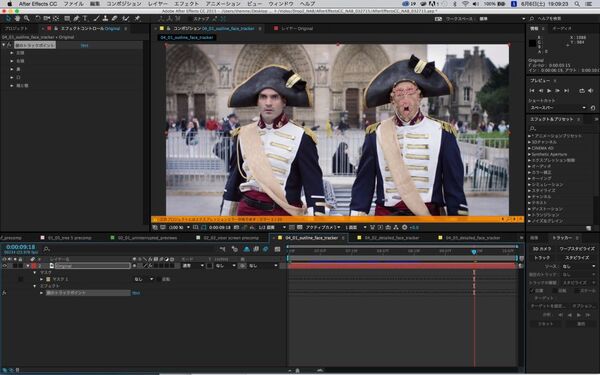The image size is (600, 375).
Task: Expand the first property group in Effect Controls
Action: 12,53
